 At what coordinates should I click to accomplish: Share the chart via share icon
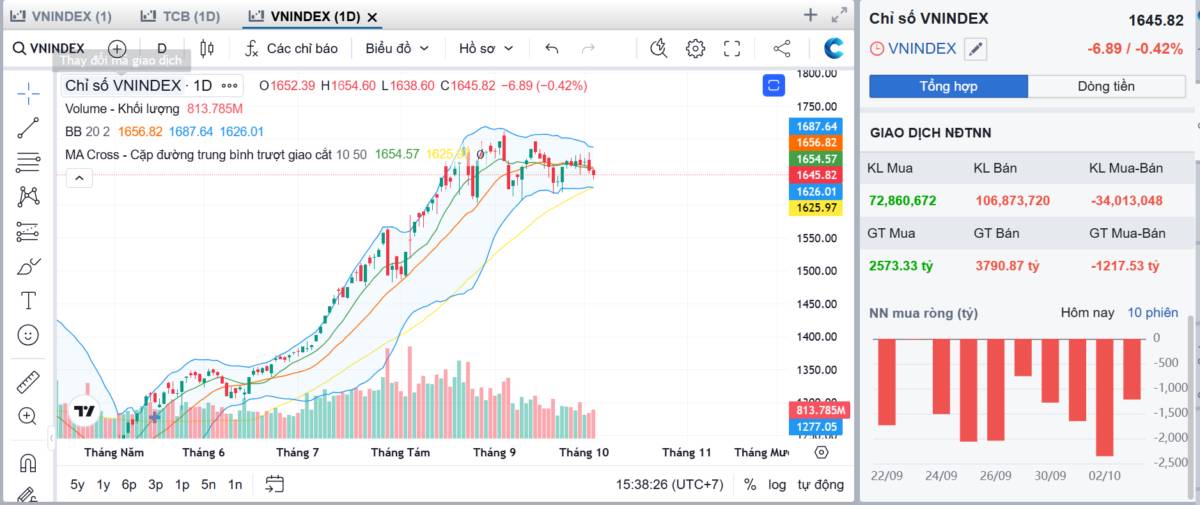pos(782,48)
